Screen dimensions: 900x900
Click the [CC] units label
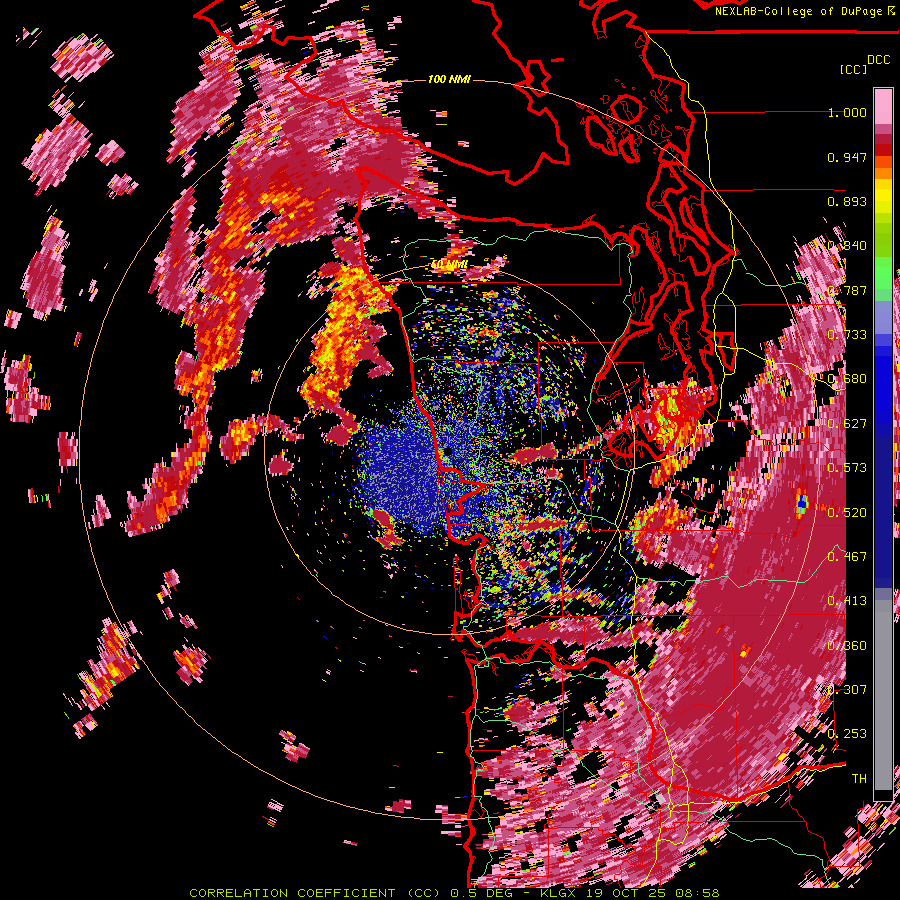[853, 69]
